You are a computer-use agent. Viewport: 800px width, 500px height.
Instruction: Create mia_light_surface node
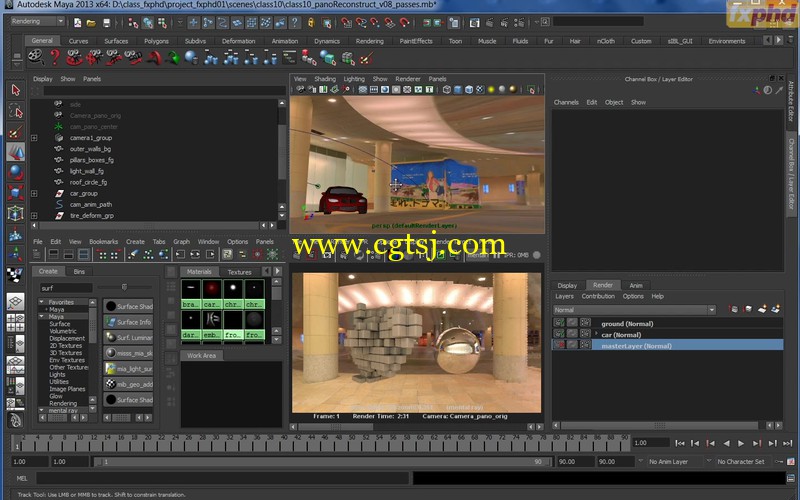coord(128,368)
